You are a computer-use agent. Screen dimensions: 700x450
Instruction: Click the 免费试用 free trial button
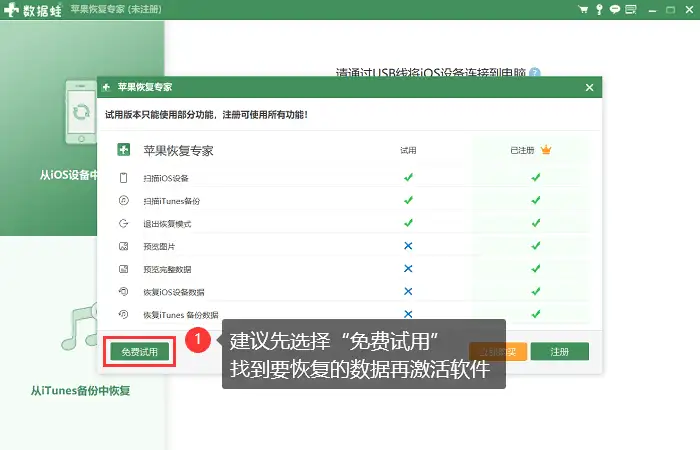pyautogui.click(x=140, y=351)
